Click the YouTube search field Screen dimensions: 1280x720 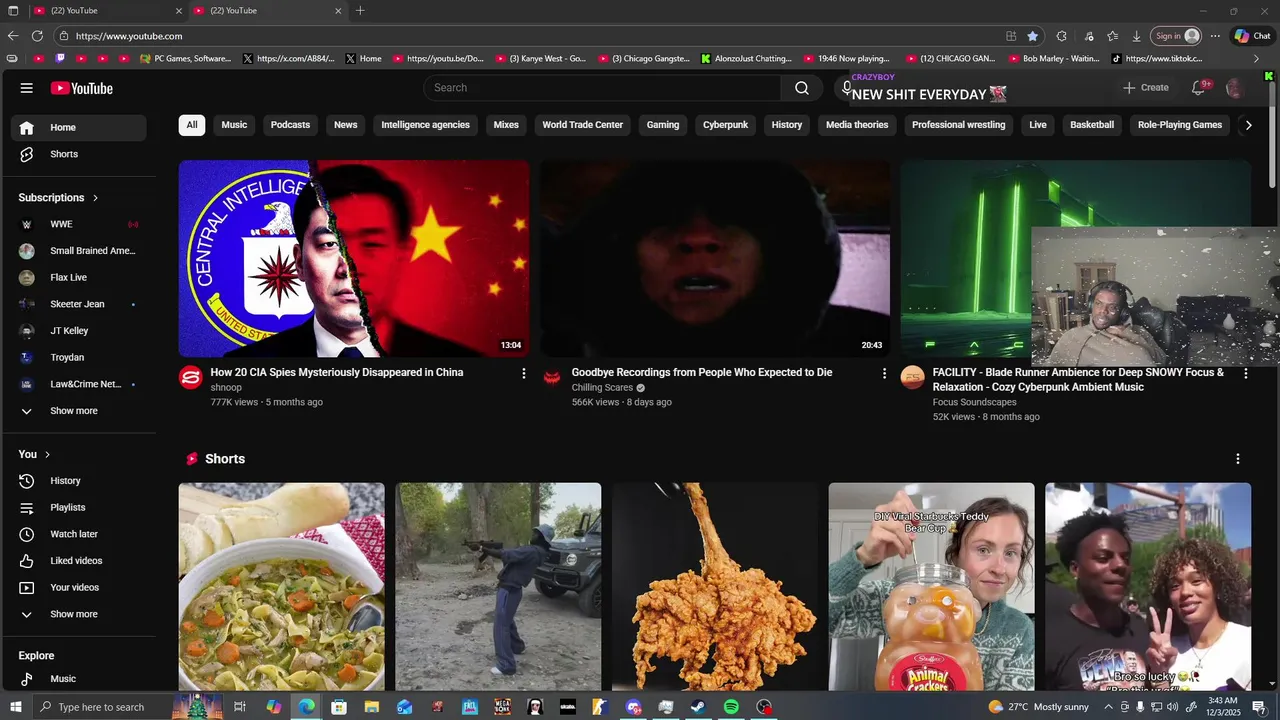tap(602, 88)
